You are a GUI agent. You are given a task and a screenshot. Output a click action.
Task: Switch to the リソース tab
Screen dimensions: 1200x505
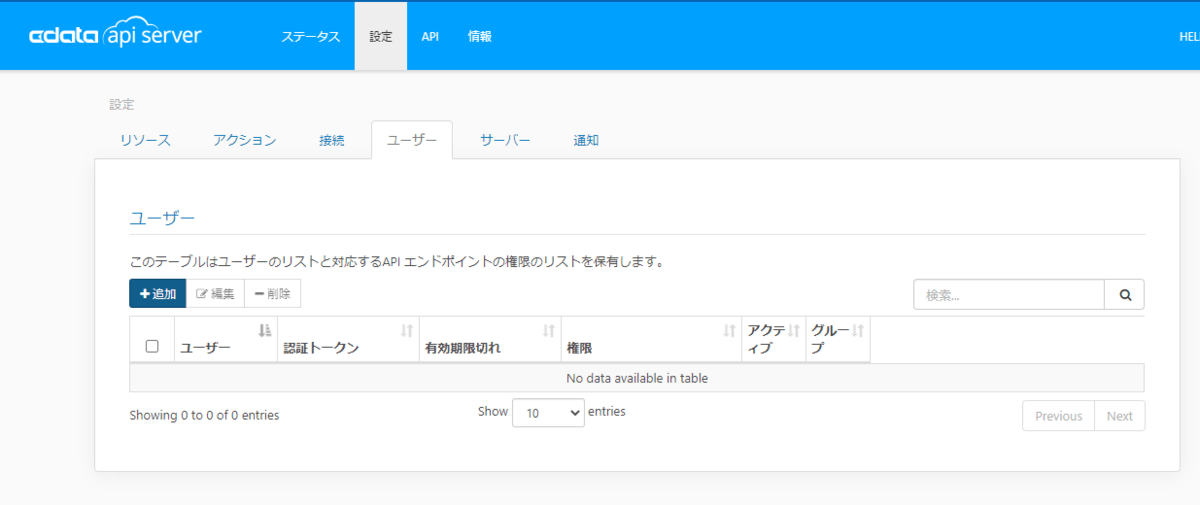[x=145, y=140]
